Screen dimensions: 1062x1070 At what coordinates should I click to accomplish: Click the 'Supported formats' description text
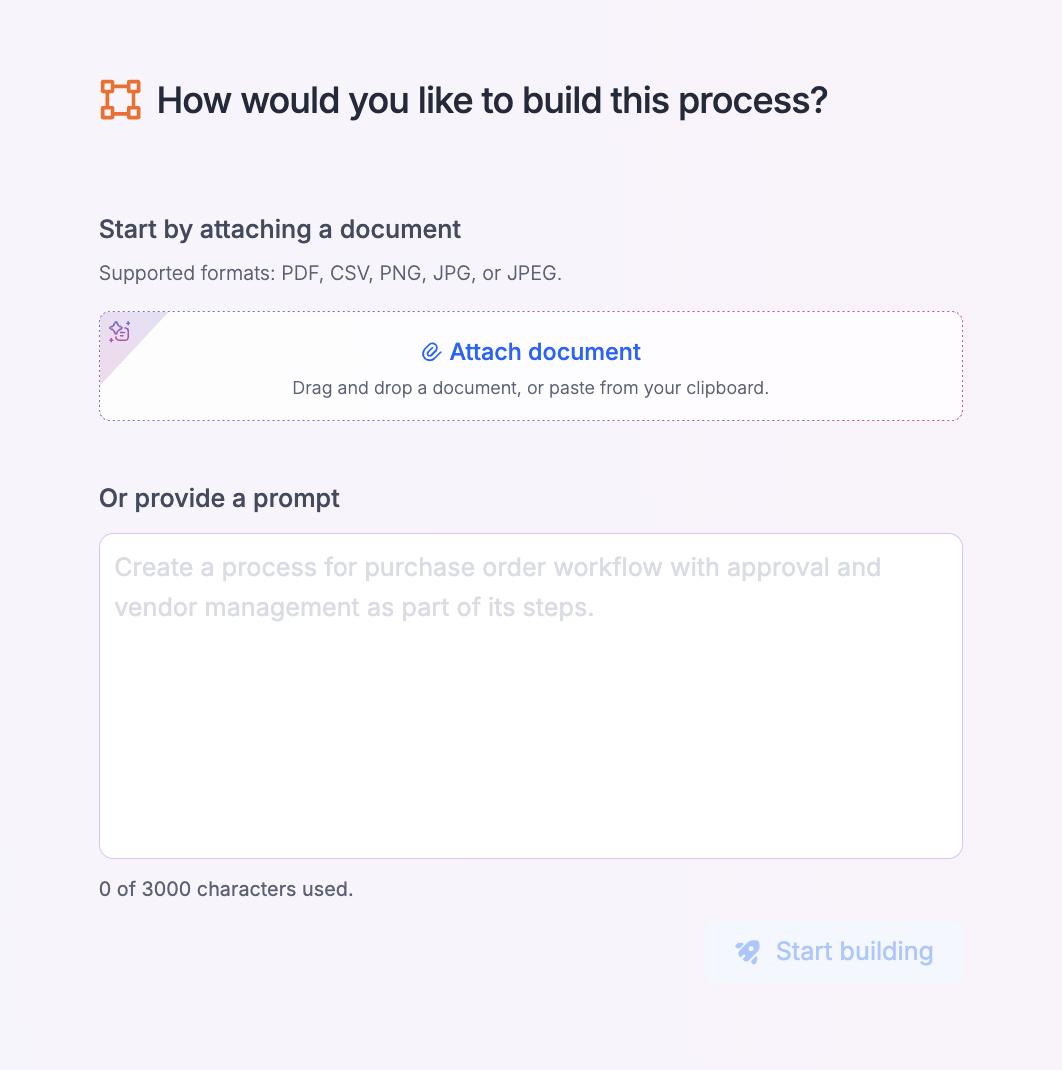[x=330, y=274]
